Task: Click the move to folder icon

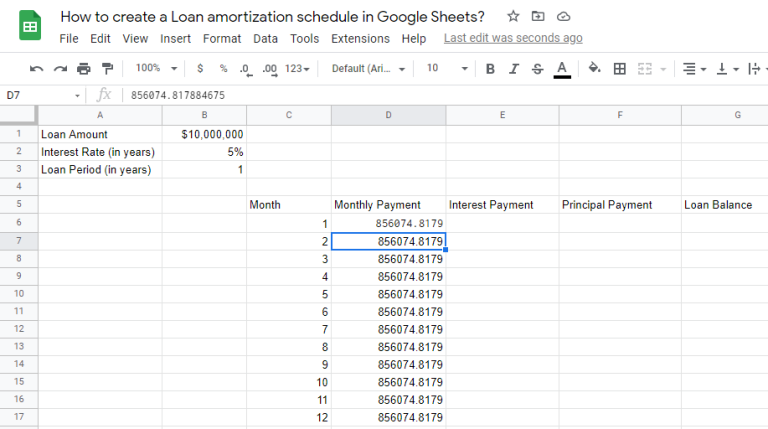Action: pyautogui.click(x=538, y=16)
